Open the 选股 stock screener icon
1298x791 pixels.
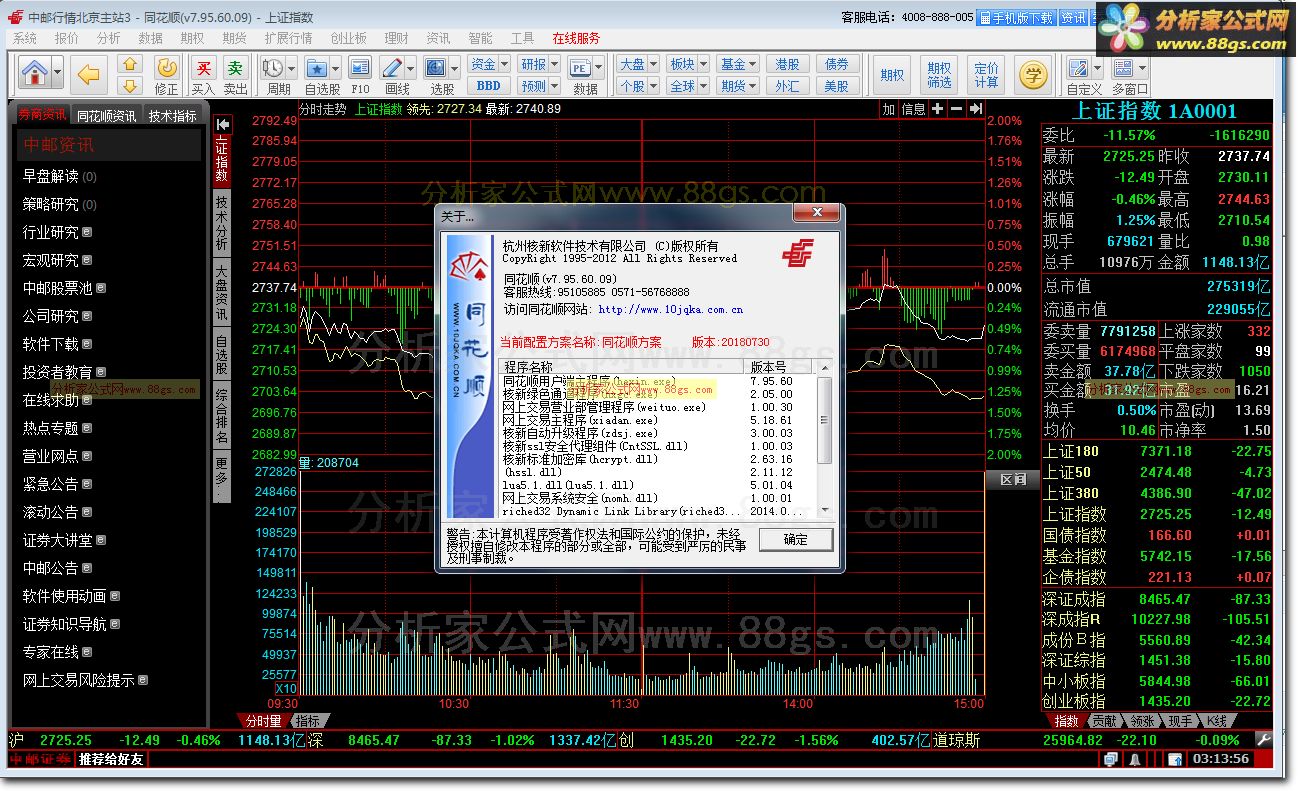tap(435, 67)
